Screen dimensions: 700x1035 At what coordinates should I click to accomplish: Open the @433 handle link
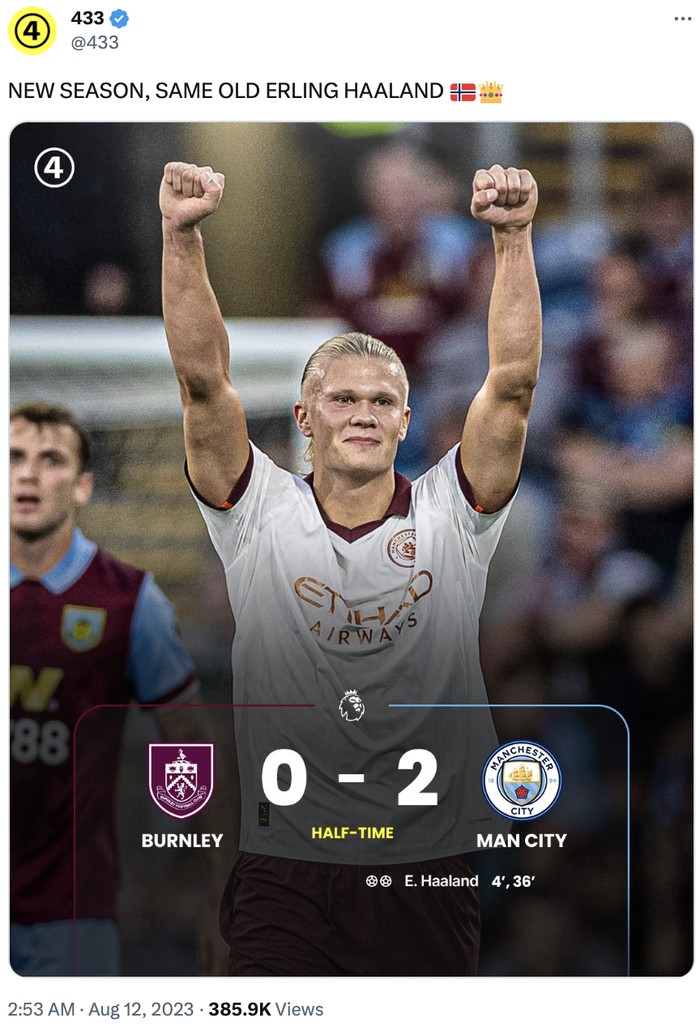point(94,42)
